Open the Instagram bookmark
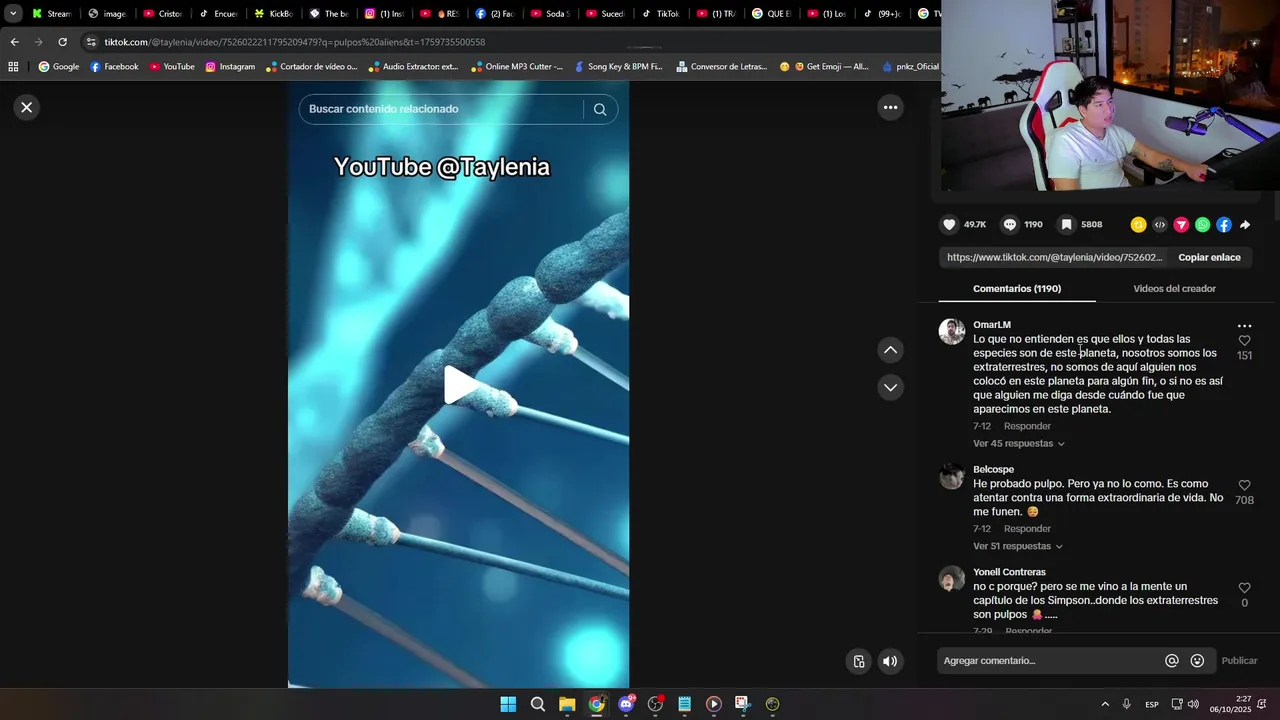This screenshot has width=1280, height=720. coord(230,67)
